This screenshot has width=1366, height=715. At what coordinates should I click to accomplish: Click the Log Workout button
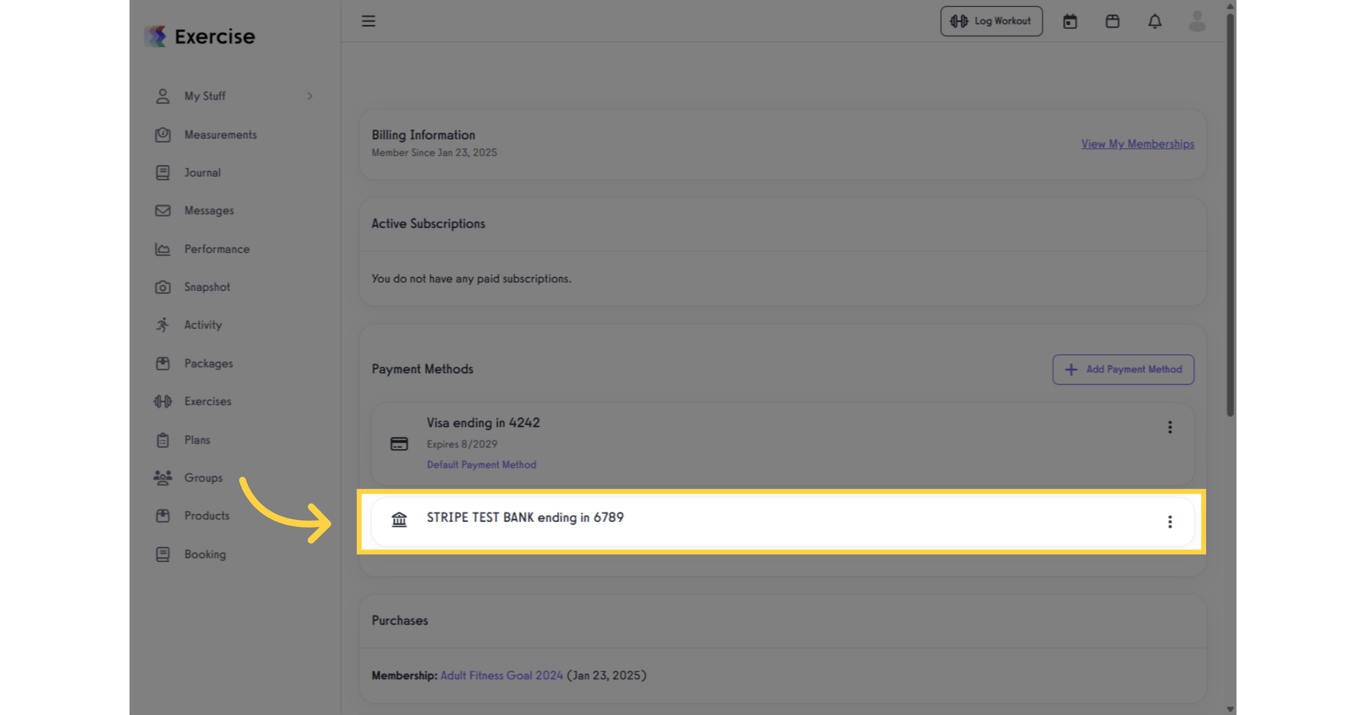click(x=991, y=20)
